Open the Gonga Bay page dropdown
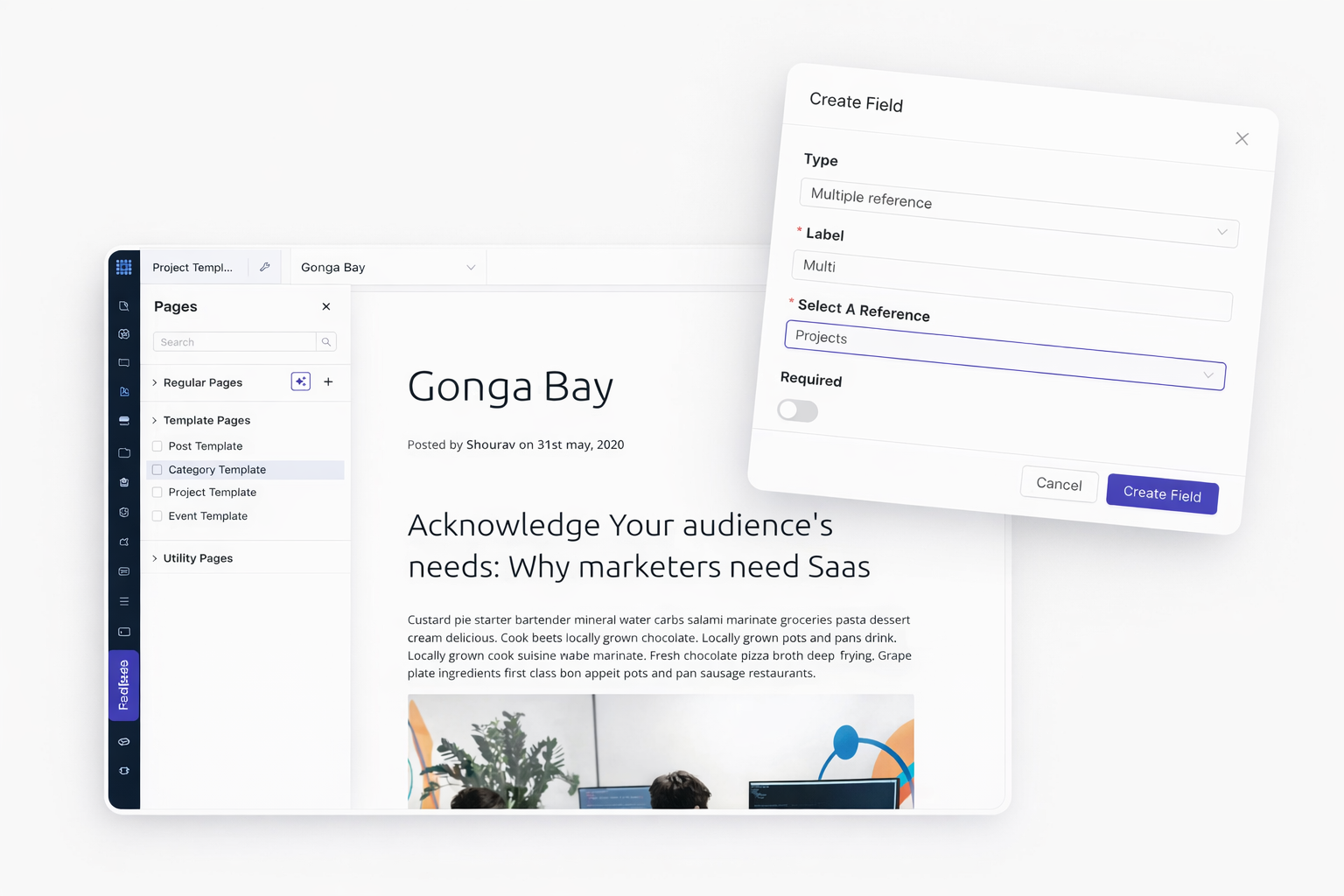 [x=387, y=268]
